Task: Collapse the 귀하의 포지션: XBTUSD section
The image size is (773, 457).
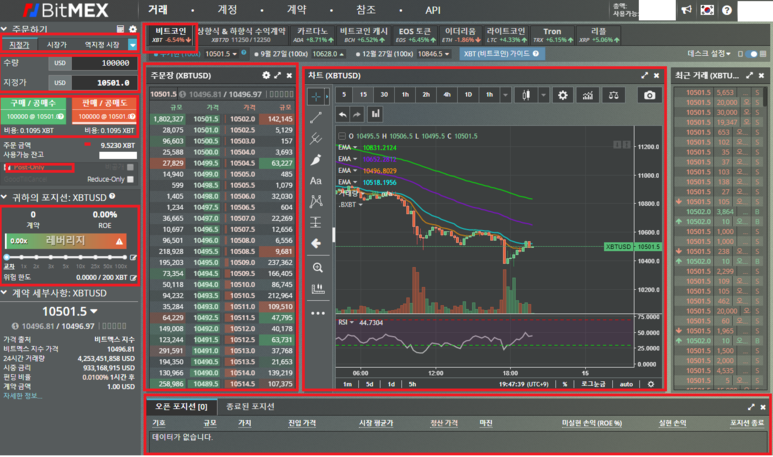Action: click(4, 197)
